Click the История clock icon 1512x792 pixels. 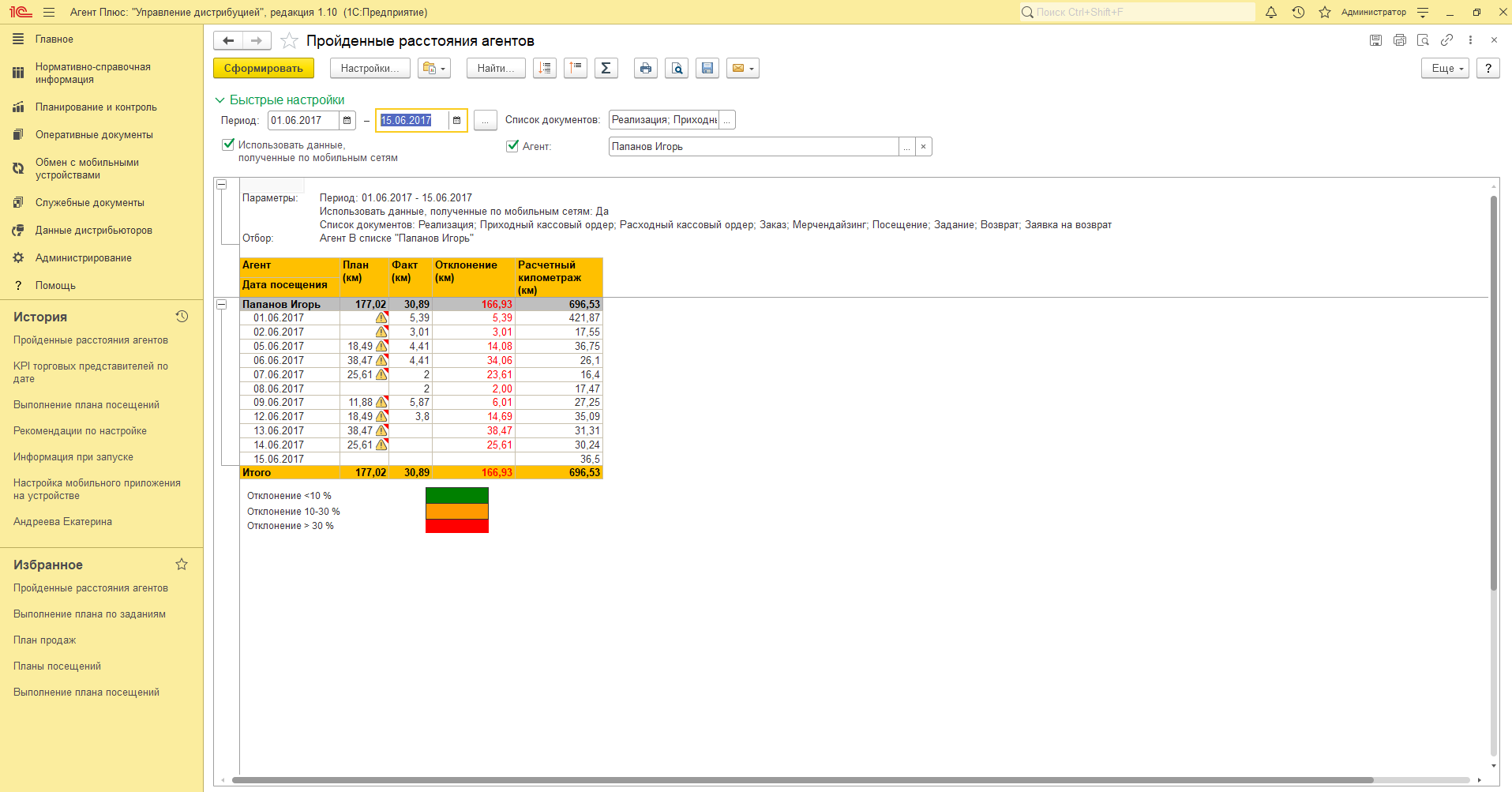click(x=182, y=317)
